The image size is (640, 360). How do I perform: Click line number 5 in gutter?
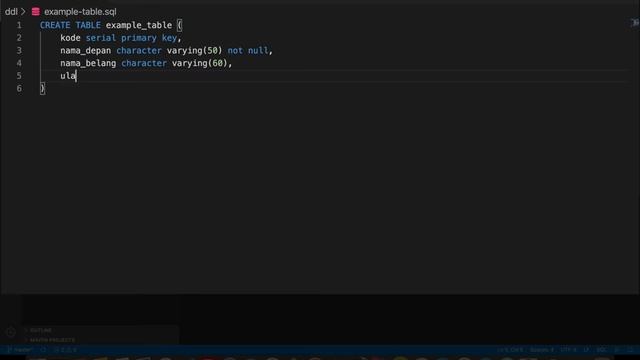point(19,76)
